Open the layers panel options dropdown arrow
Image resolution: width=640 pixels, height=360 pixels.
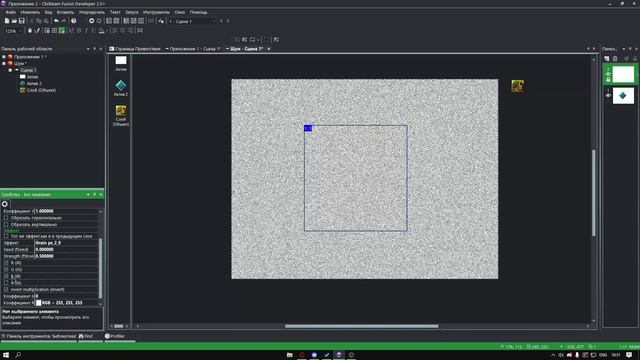click(x=623, y=49)
